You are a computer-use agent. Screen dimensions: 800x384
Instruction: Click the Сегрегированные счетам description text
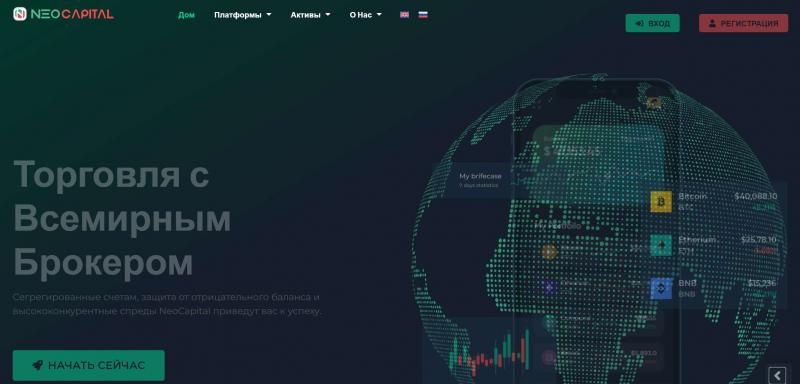167,304
